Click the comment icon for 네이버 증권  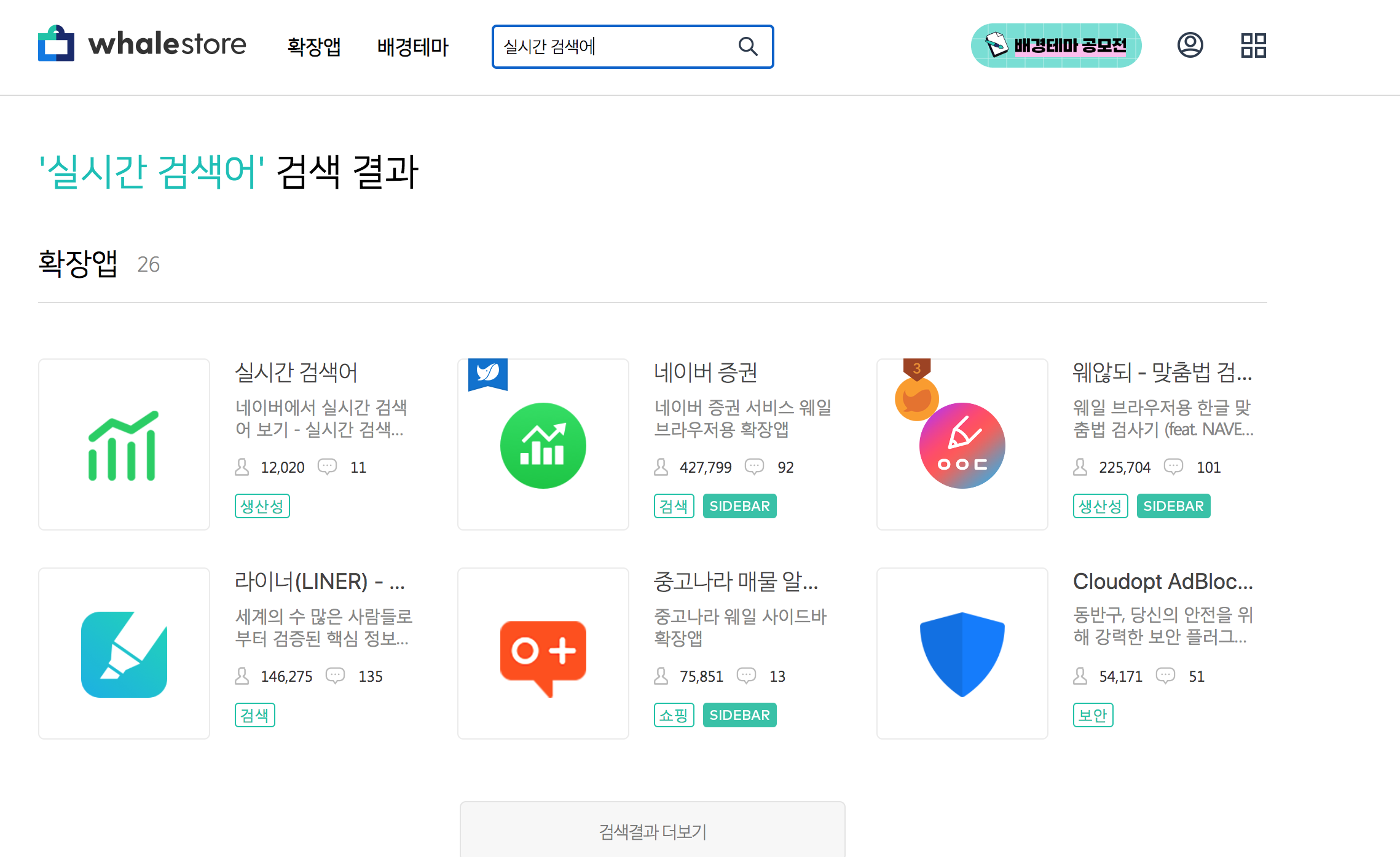(x=755, y=467)
